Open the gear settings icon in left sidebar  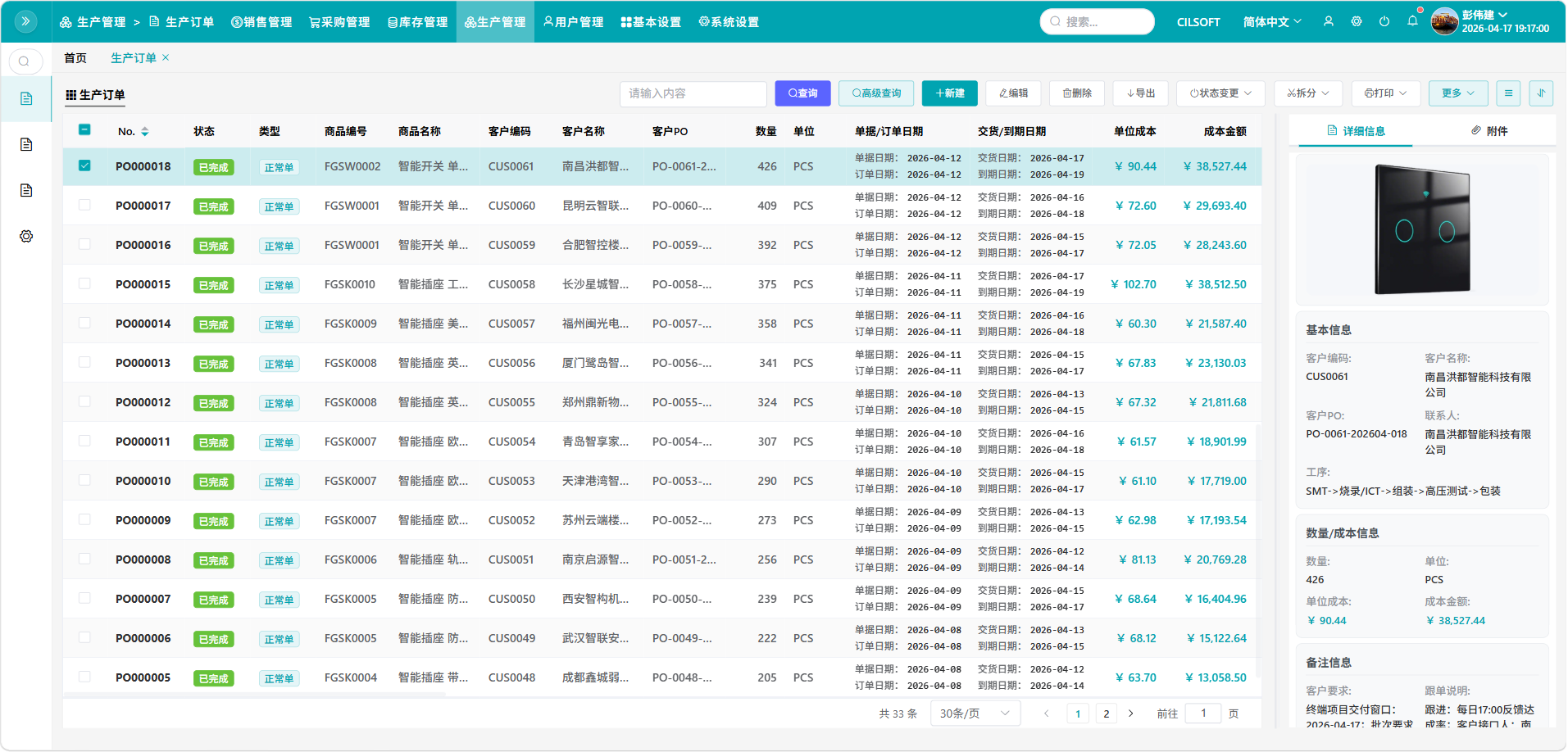[26, 237]
